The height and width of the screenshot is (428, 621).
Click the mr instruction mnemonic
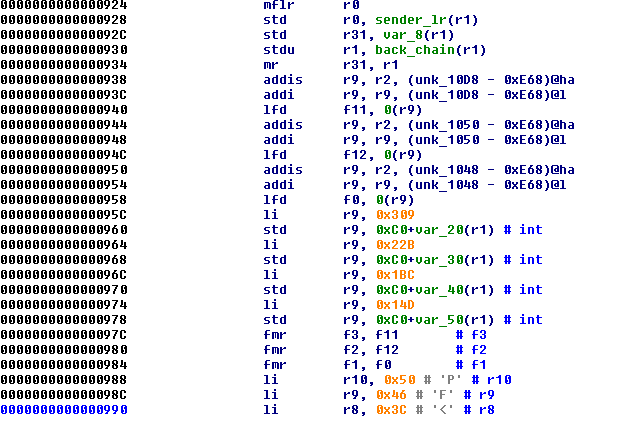tap(271, 65)
